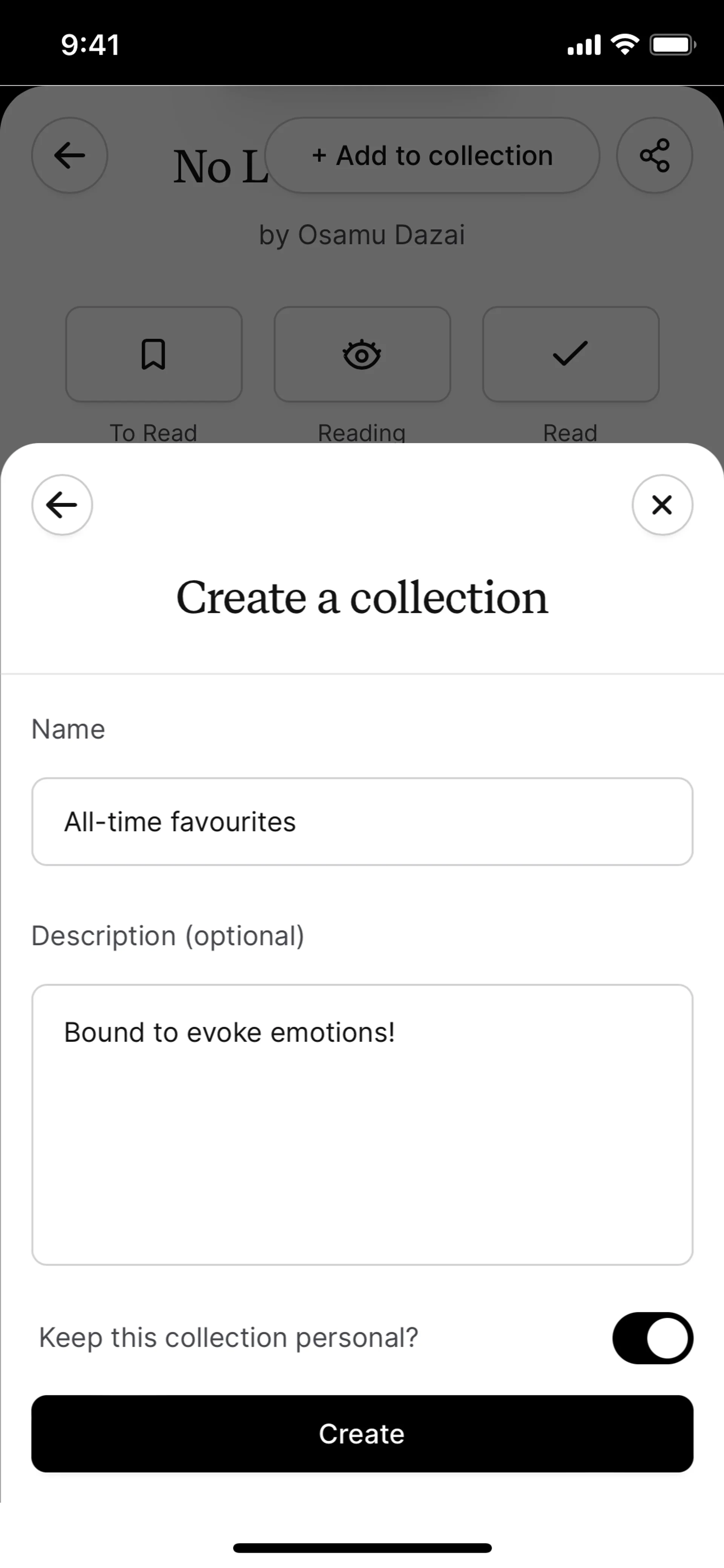This screenshot has width=724, height=1568.
Task: Toggle the Keep this collection personal switch
Action: click(x=652, y=1338)
